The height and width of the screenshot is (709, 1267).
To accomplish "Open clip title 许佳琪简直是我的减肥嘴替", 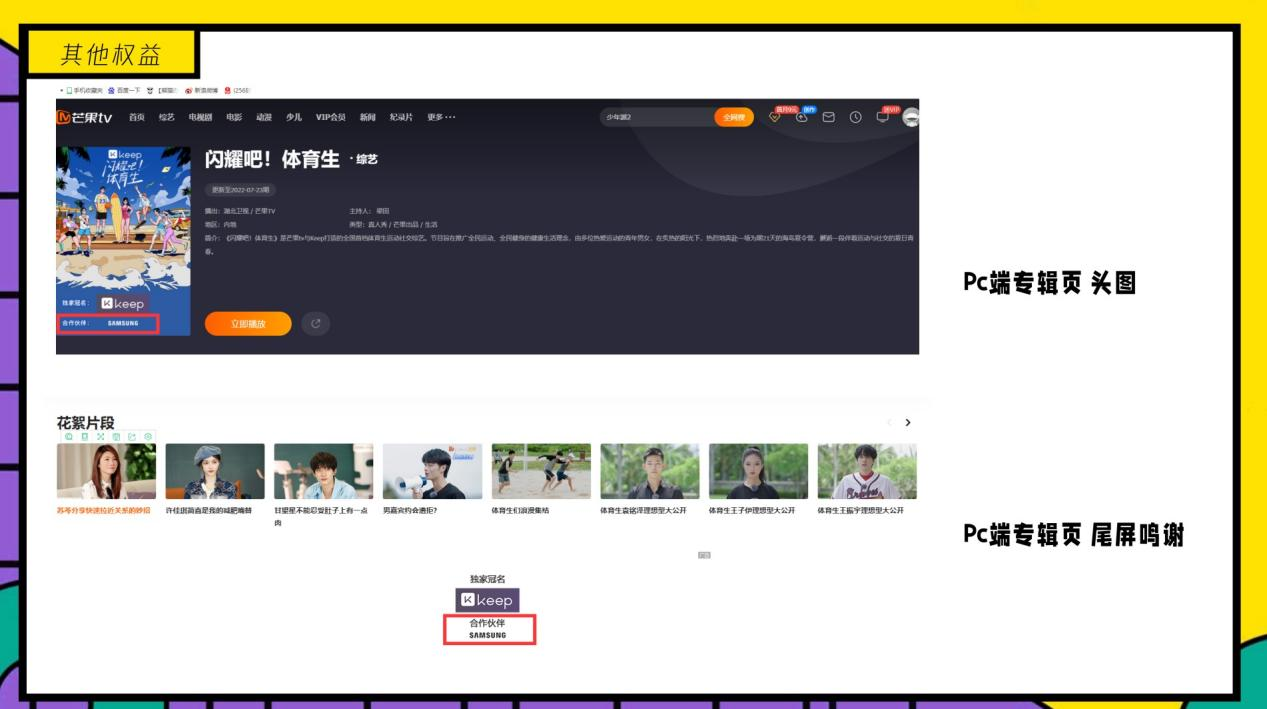I will (209, 511).
